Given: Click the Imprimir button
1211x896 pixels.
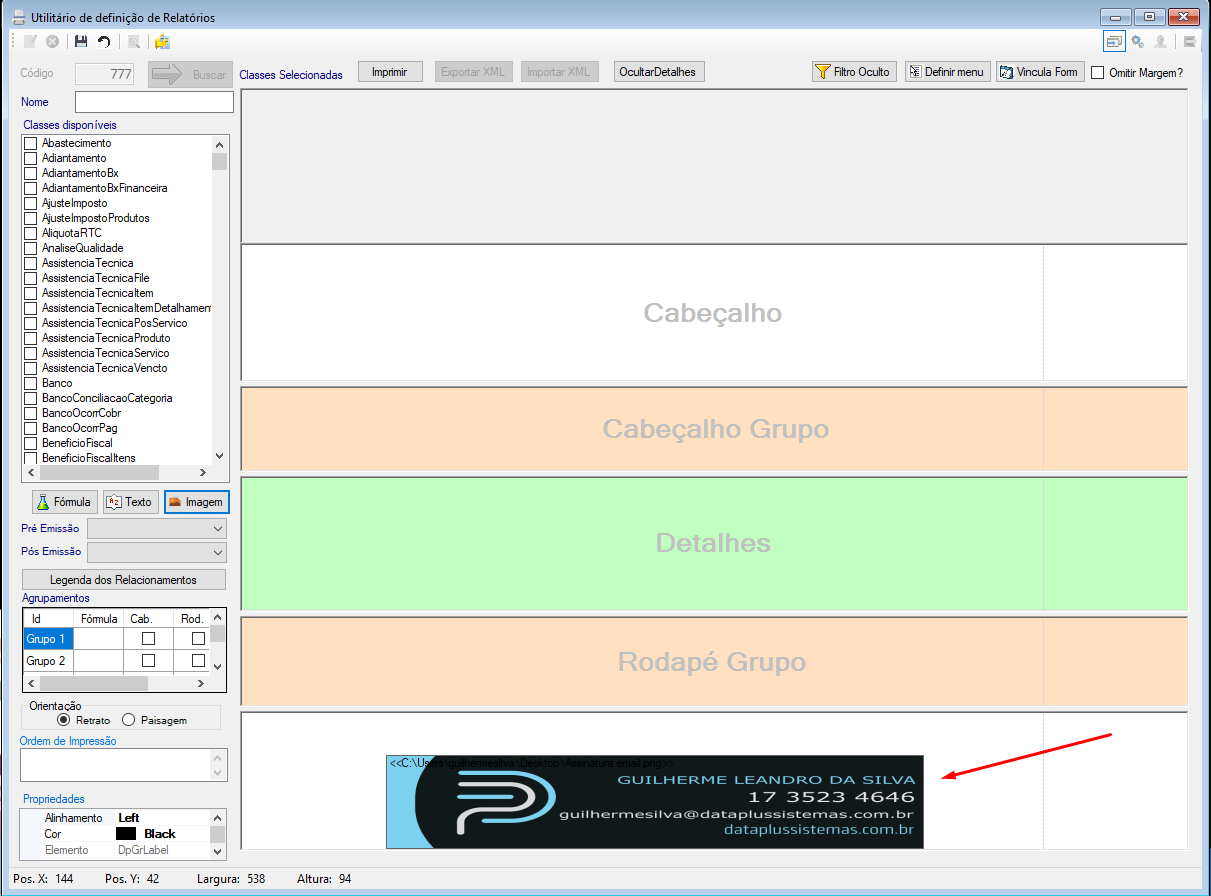Looking at the screenshot, I should click(390, 72).
